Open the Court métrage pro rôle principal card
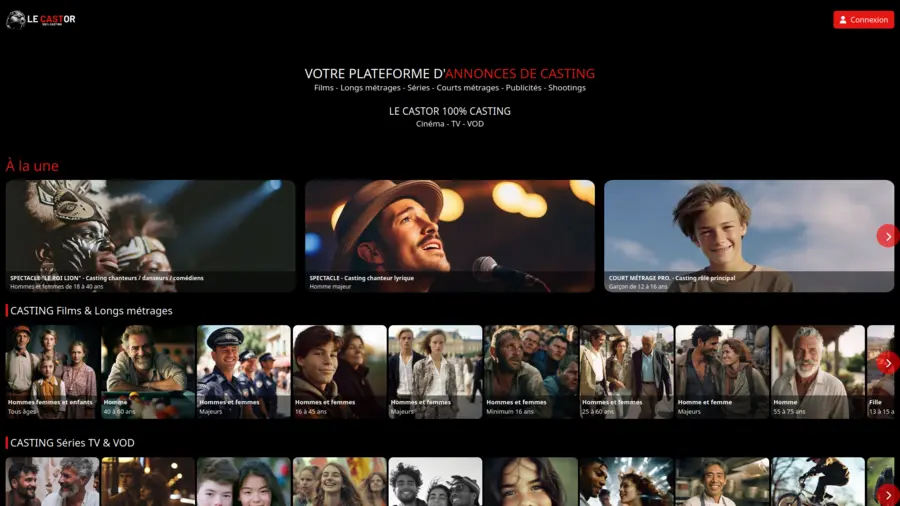The width and height of the screenshot is (900, 506). (x=749, y=236)
